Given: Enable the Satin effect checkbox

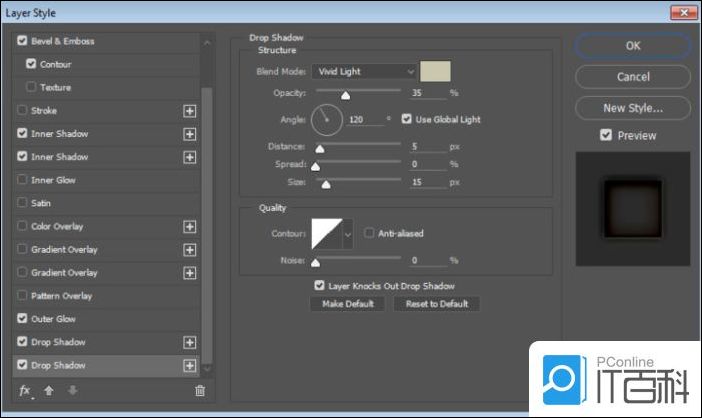Looking at the screenshot, I should (22, 202).
